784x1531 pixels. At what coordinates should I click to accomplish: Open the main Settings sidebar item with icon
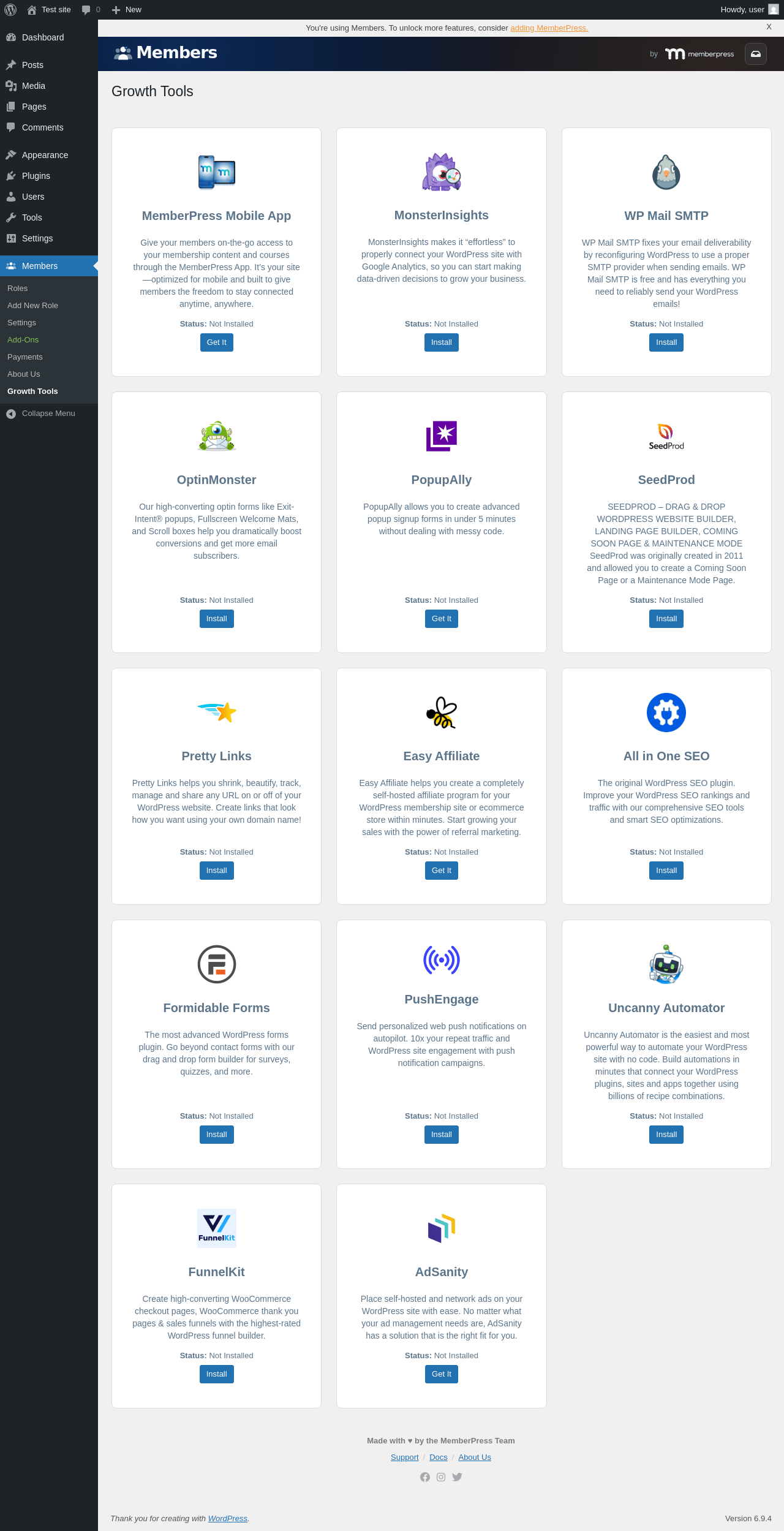49,238
